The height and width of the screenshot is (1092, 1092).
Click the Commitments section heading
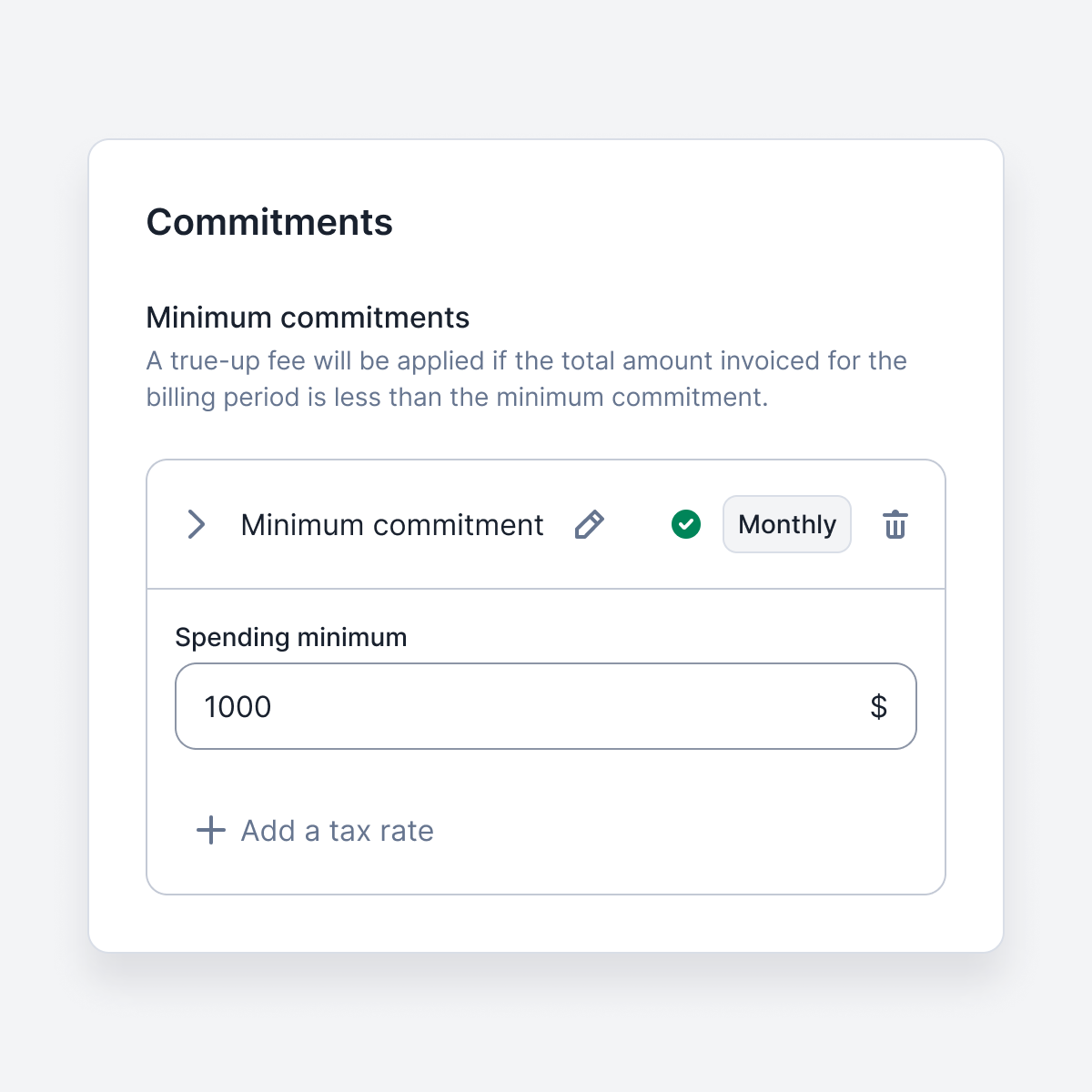click(x=269, y=222)
